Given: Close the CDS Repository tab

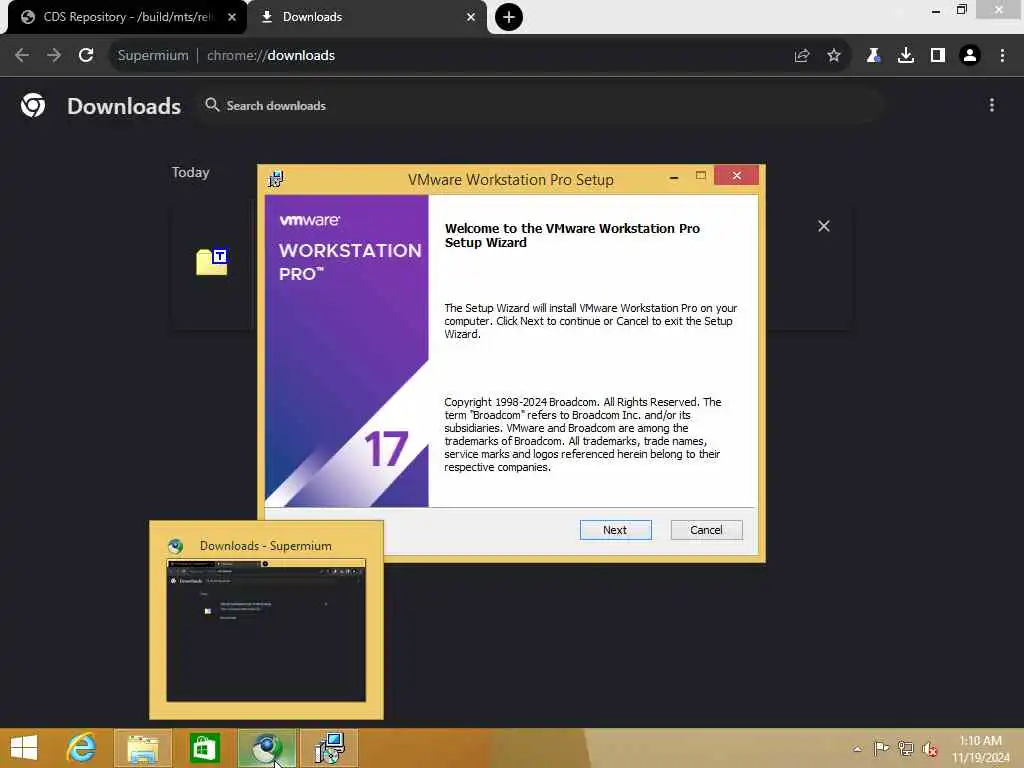Looking at the screenshot, I should 231,17.
